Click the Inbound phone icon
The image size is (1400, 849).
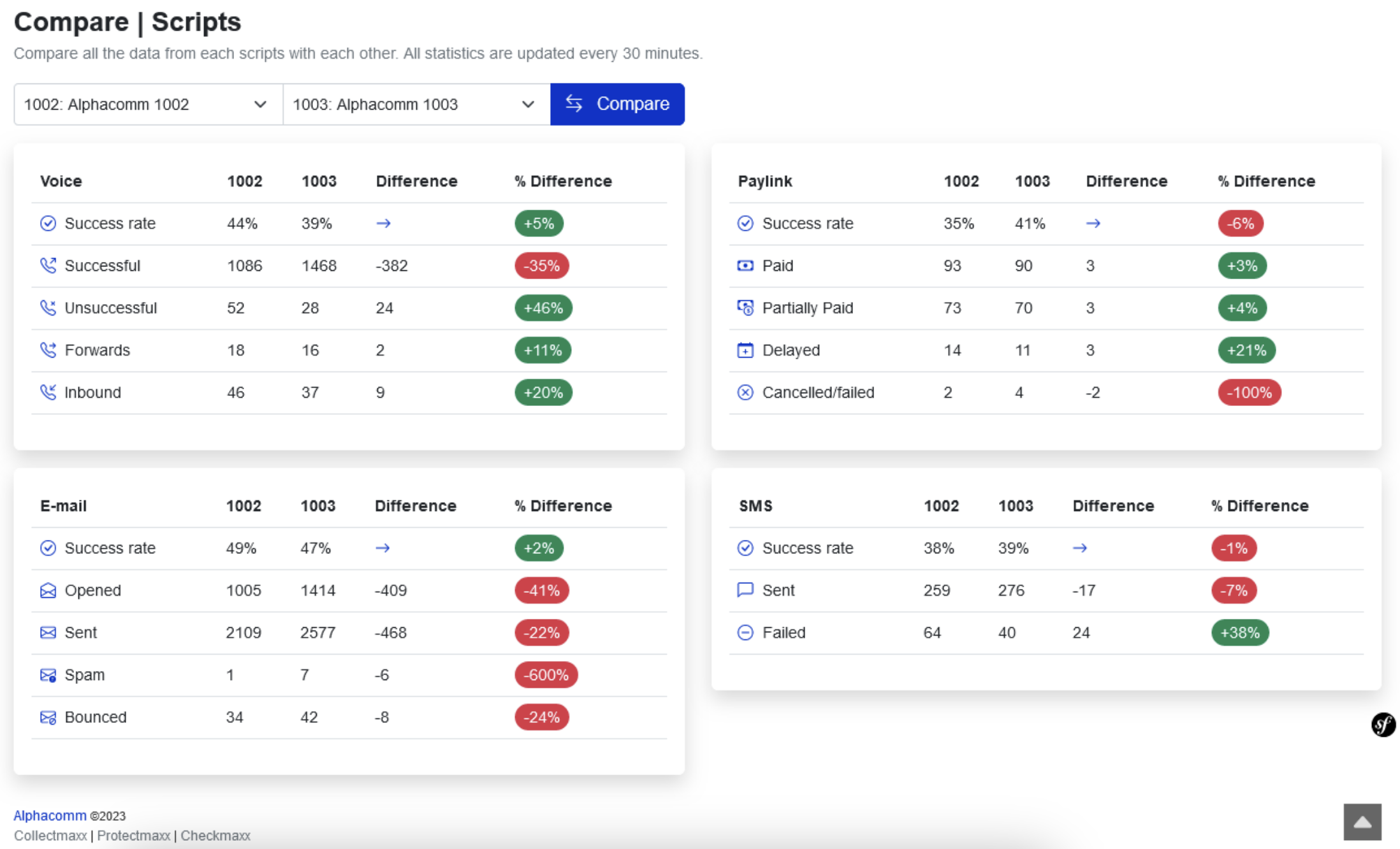[x=48, y=392]
